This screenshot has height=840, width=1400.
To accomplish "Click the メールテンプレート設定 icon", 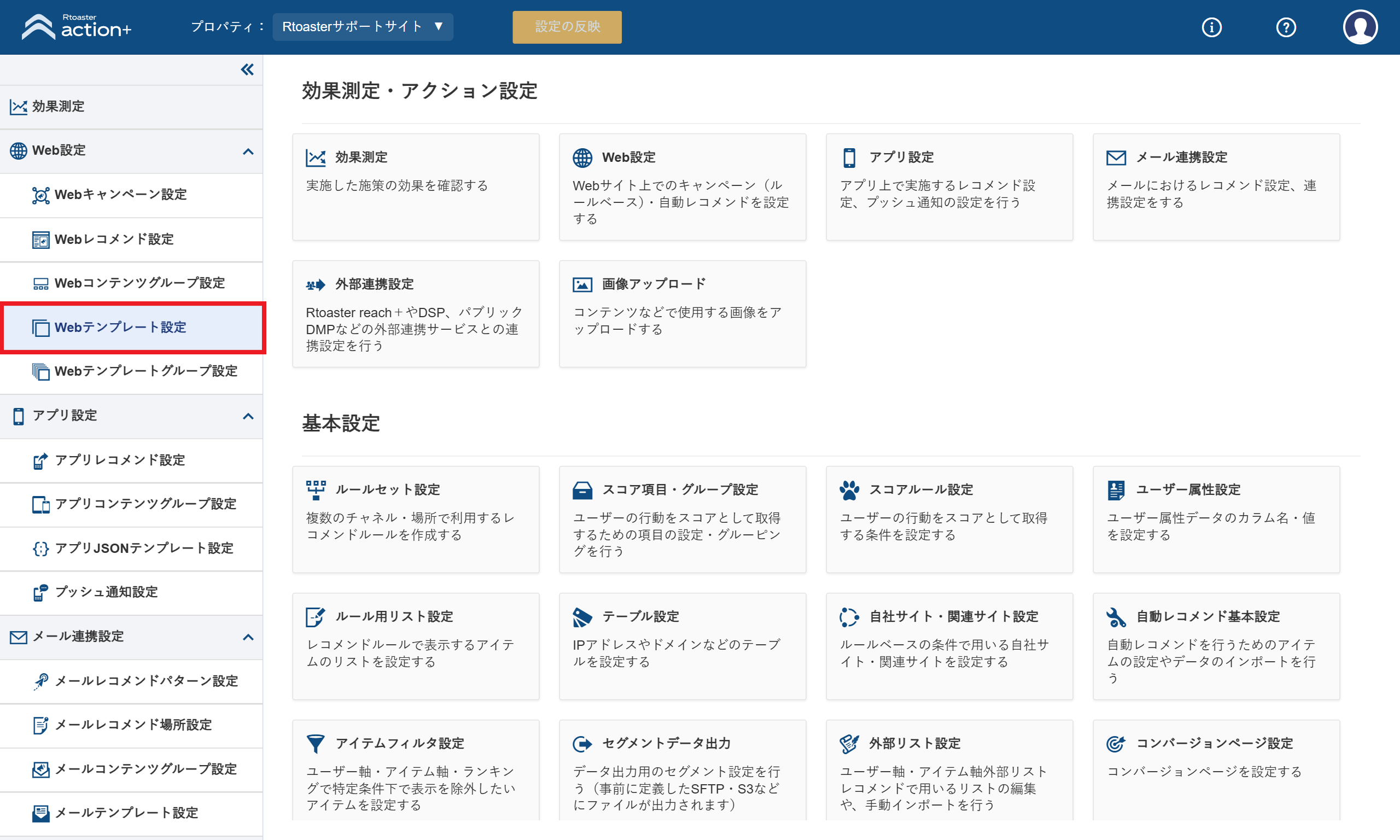I will click(x=41, y=813).
